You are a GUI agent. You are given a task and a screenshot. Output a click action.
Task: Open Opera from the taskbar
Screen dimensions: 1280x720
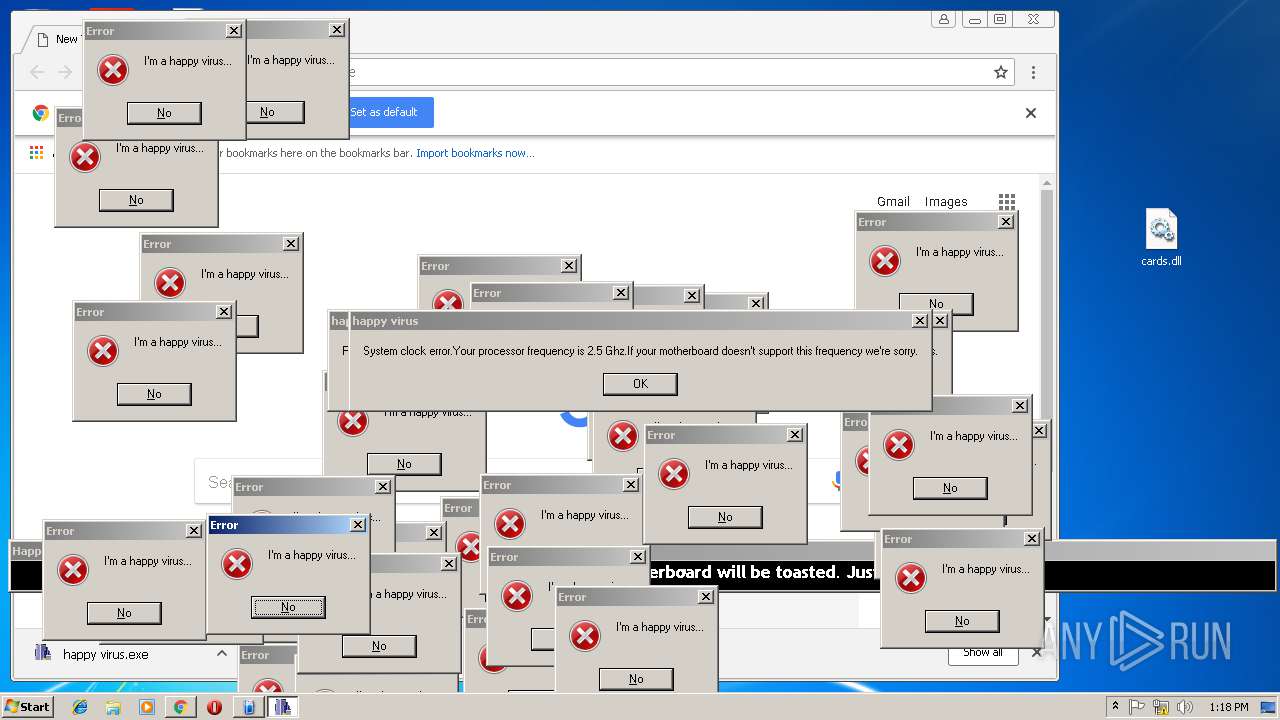click(x=214, y=707)
